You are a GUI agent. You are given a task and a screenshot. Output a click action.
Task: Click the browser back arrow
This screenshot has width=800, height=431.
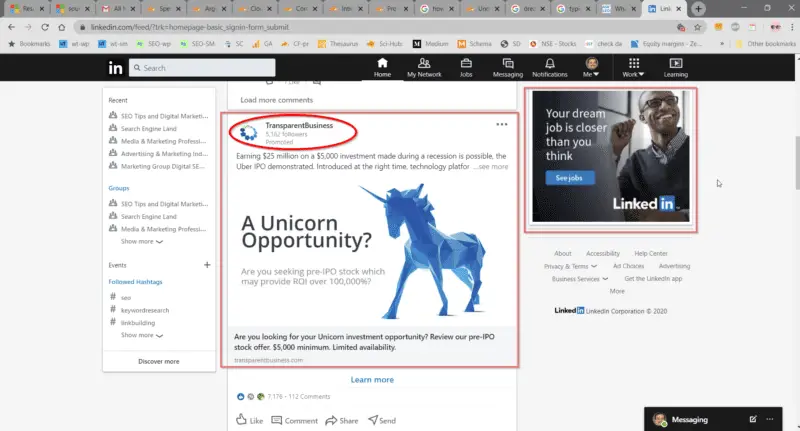tap(11, 27)
